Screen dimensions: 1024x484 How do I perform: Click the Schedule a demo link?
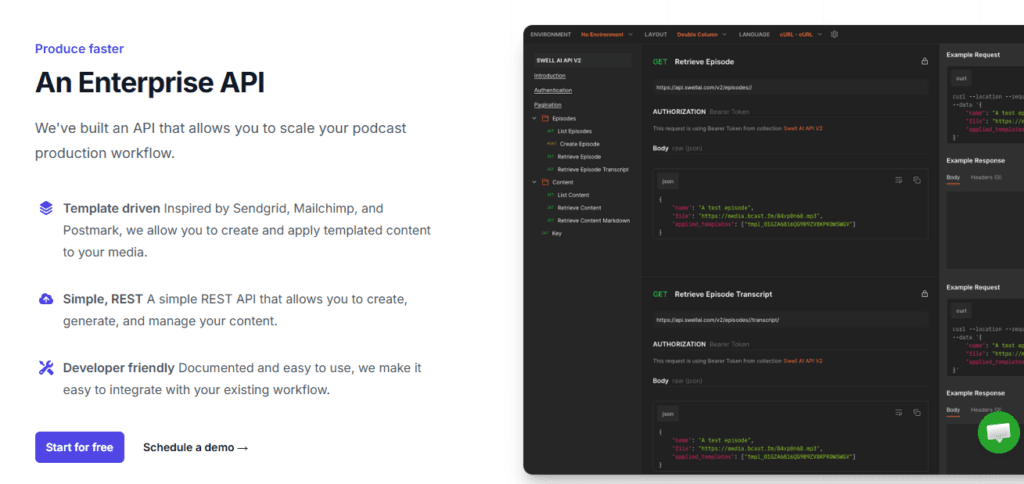[195, 447]
